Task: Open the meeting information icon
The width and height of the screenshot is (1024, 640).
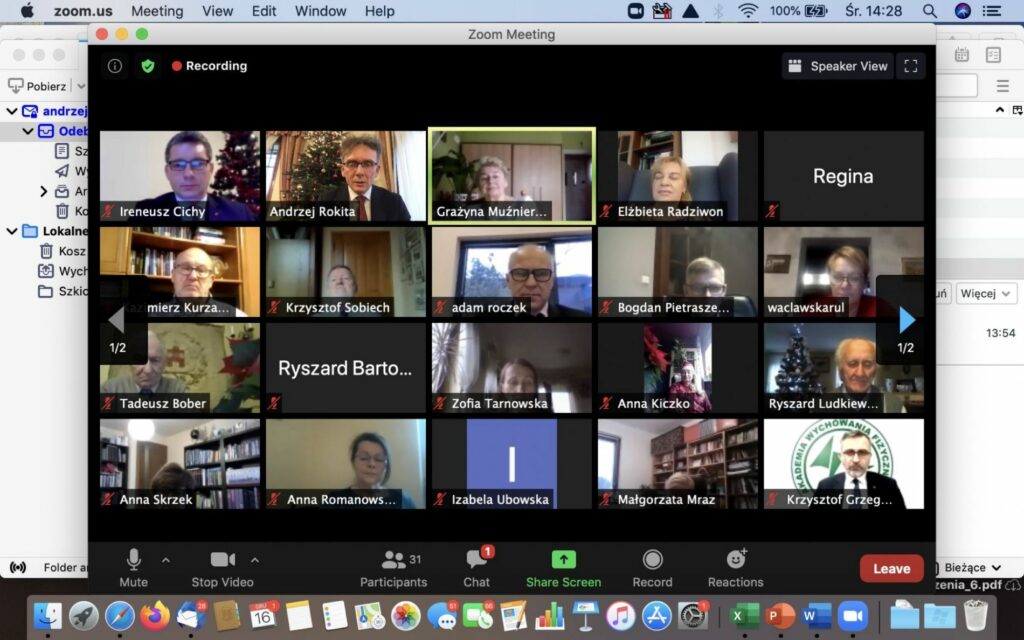Action: (x=115, y=66)
